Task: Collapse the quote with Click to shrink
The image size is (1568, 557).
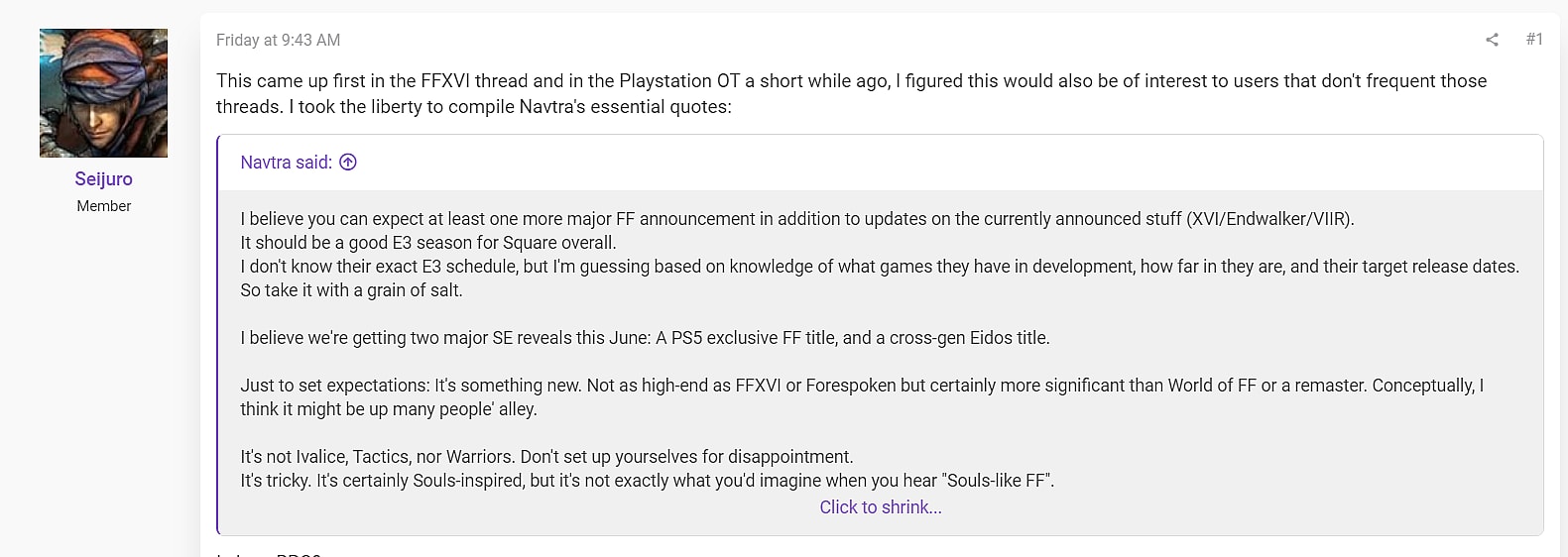Action: [x=880, y=507]
